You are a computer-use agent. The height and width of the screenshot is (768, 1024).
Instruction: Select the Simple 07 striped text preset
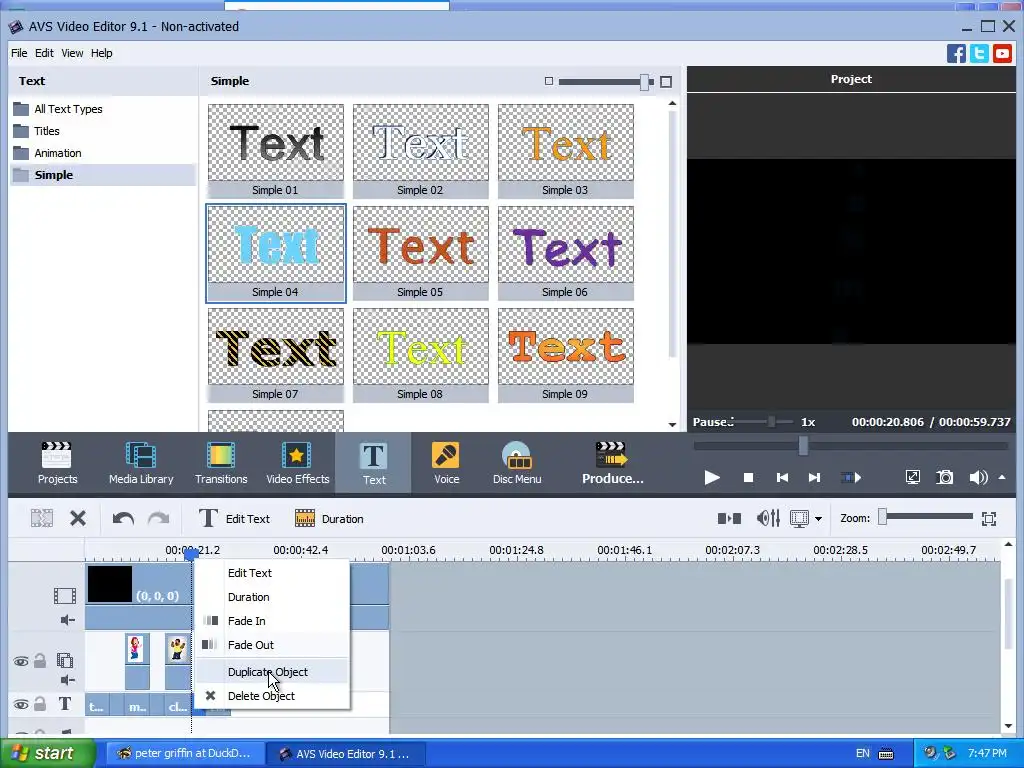[x=275, y=355]
